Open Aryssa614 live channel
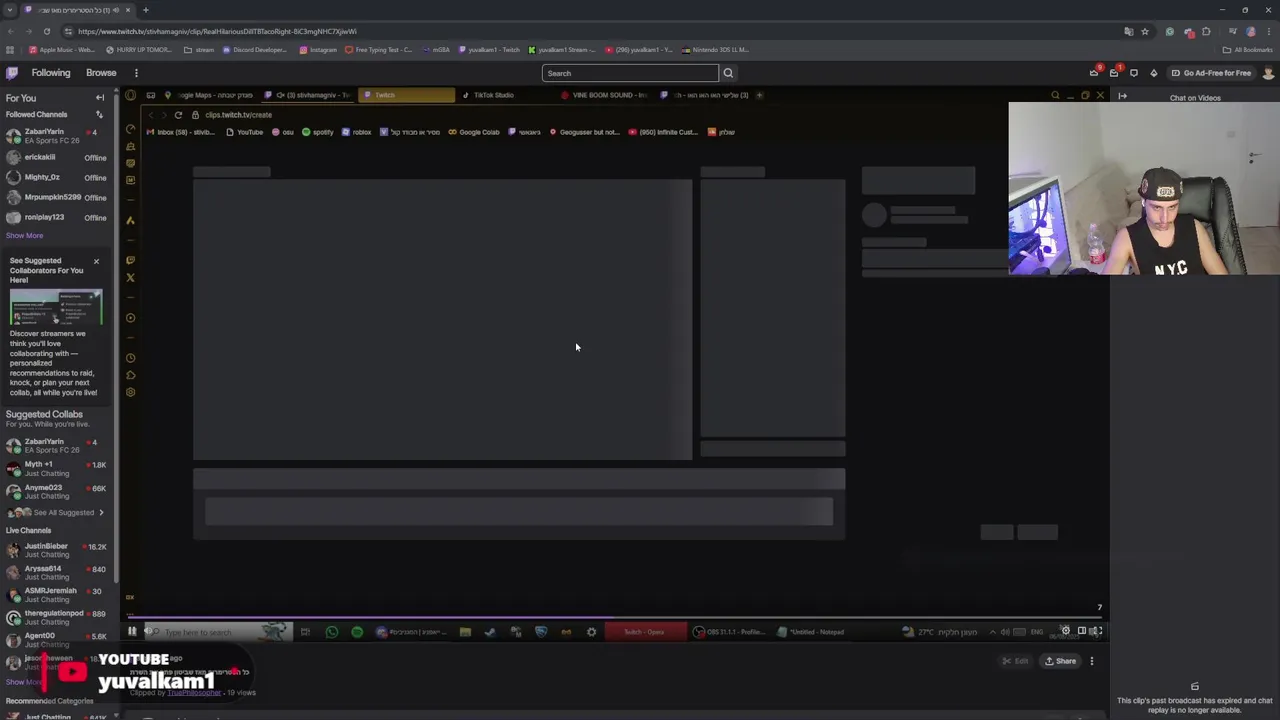Image resolution: width=1280 pixels, height=720 pixels. pos(56,572)
